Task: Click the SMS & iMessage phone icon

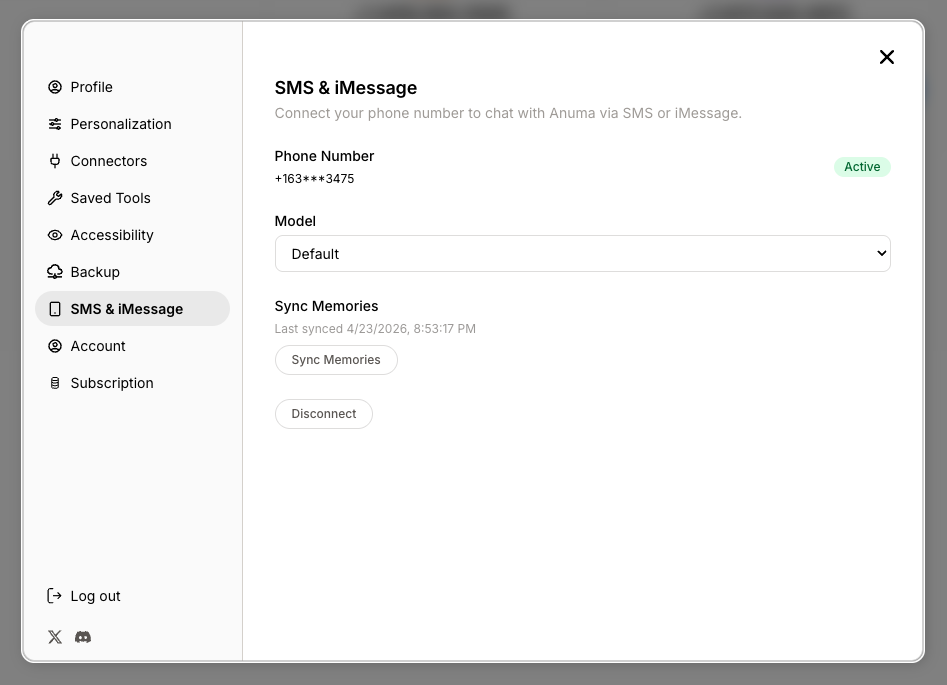Action: coord(55,309)
